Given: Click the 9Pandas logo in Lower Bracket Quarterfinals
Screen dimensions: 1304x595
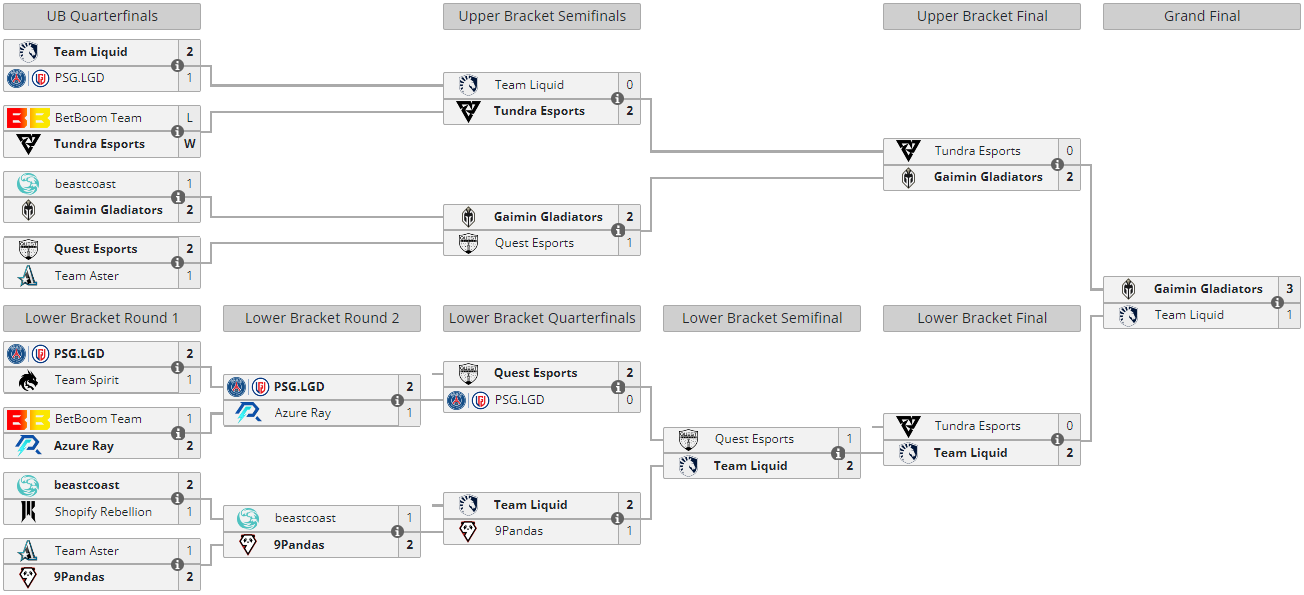Looking at the screenshot, I should point(468,531).
